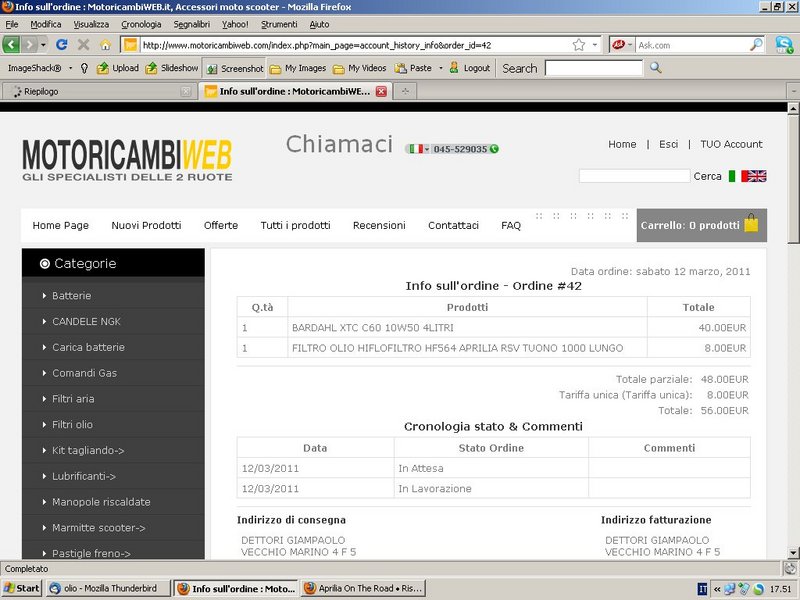Select the Batterie category

tap(71, 295)
